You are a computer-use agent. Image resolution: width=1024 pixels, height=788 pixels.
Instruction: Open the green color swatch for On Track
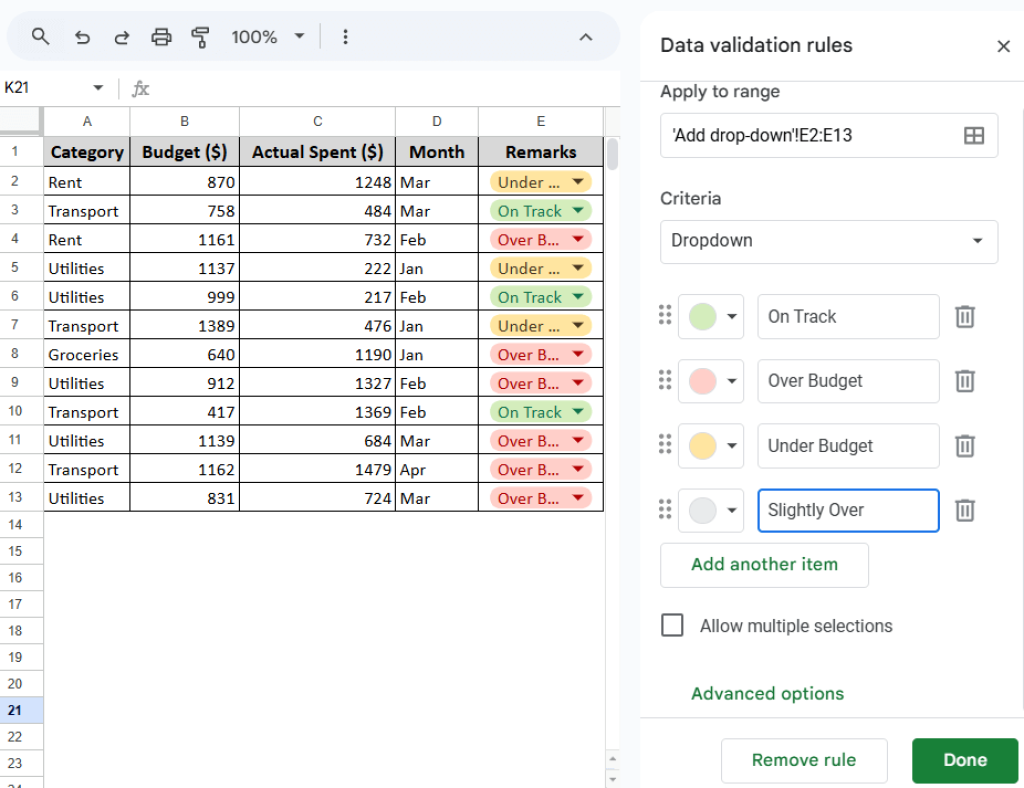coord(711,316)
